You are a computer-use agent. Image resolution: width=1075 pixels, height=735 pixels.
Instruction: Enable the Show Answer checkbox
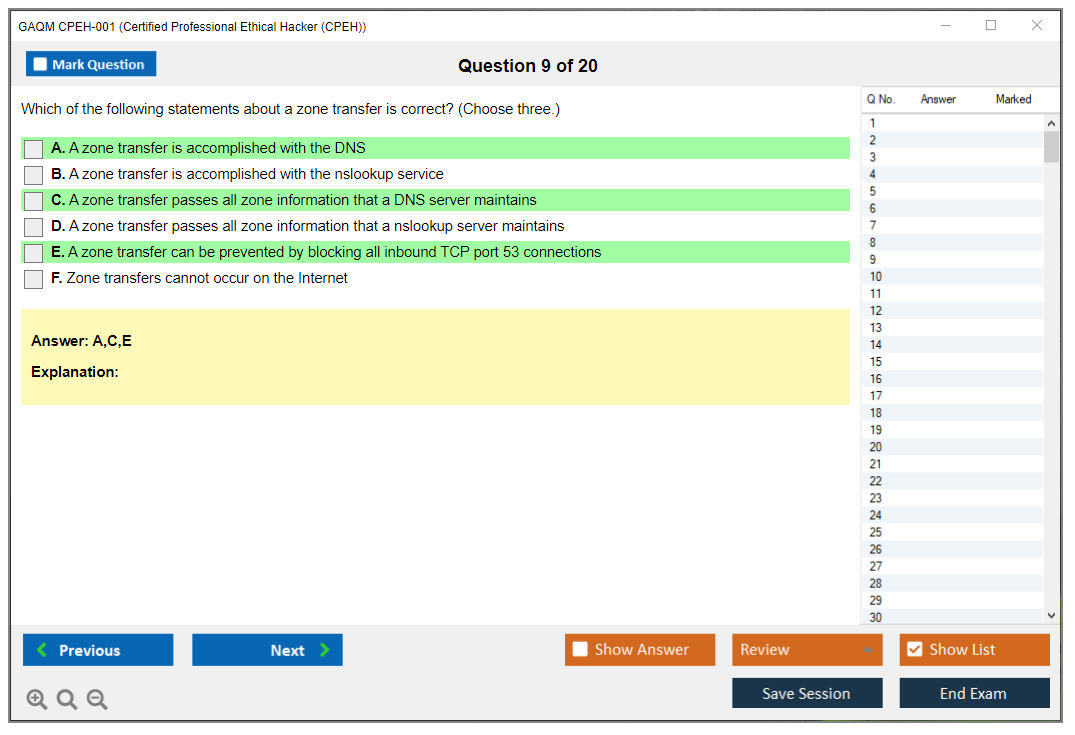(580, 650)
